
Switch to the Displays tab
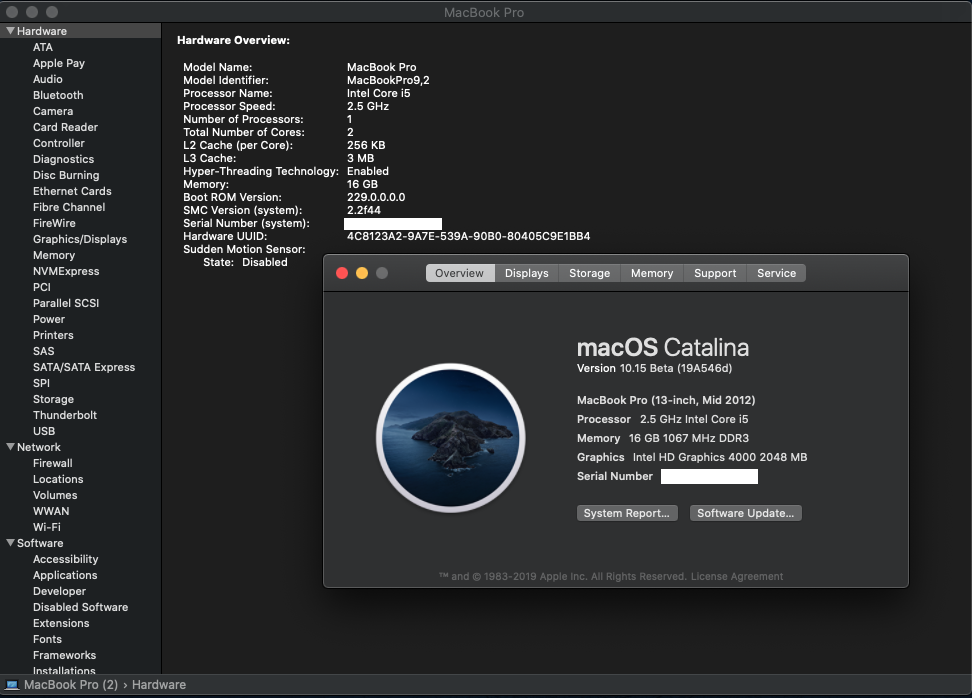click(x=526, y=273)
